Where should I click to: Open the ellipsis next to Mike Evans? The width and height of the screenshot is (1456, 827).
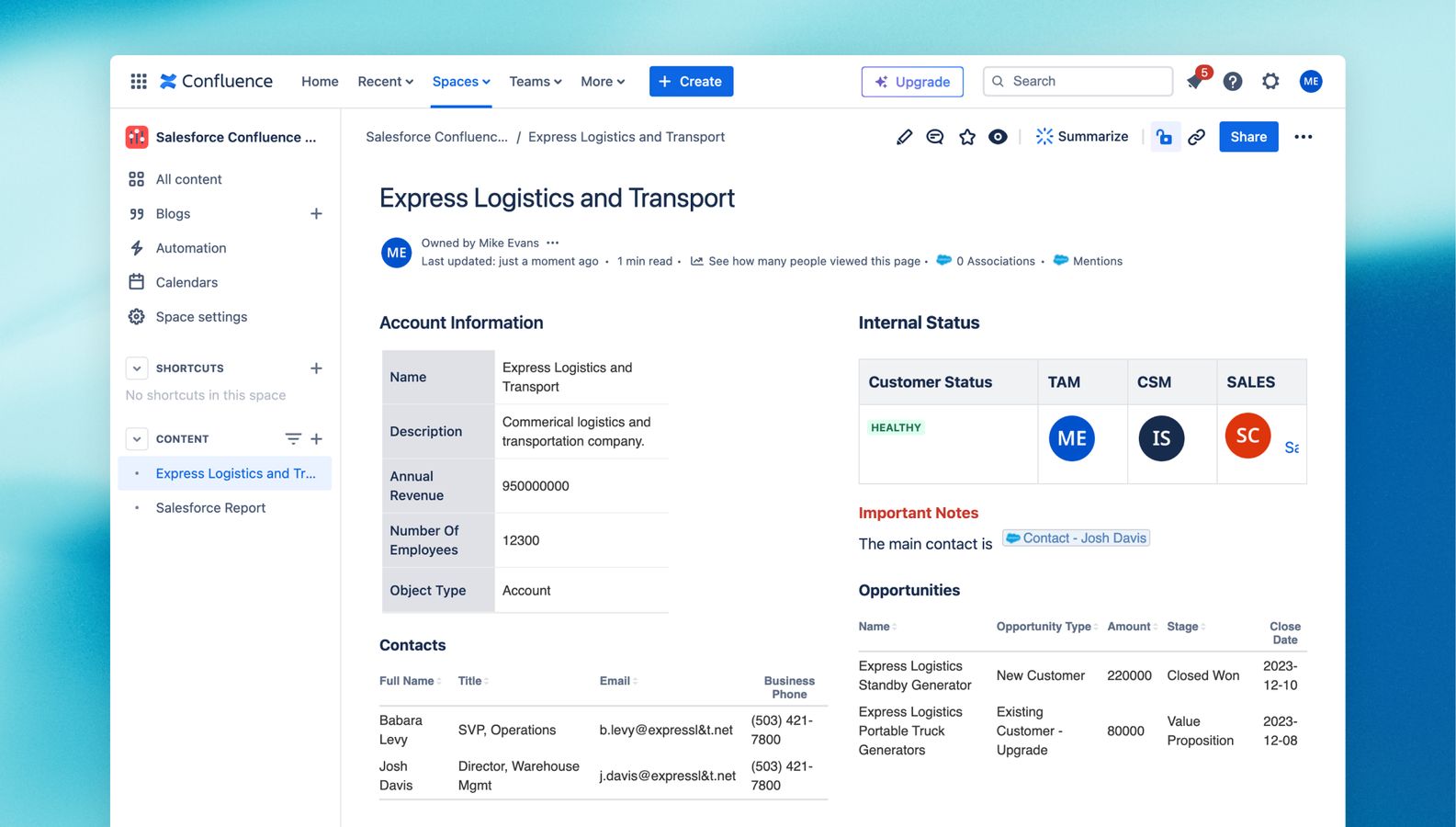pyautogui.click(x=552, y=243)
